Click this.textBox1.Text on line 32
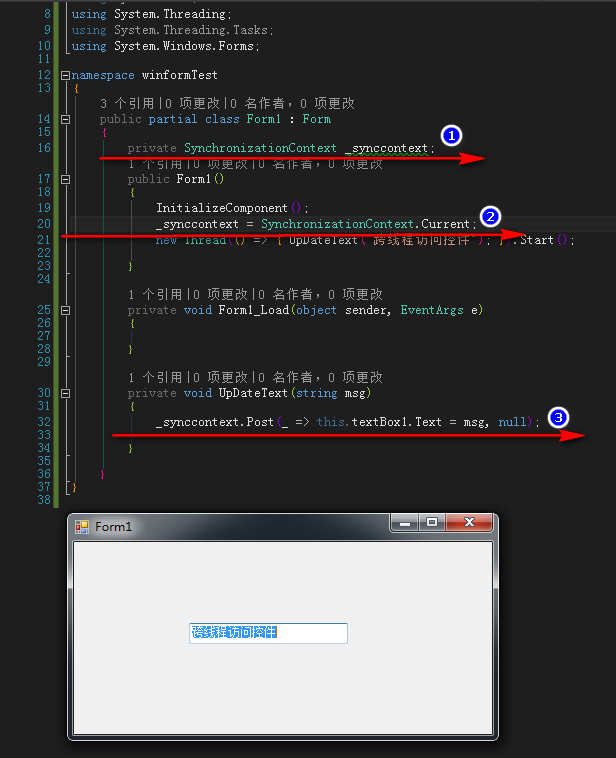The width and height of the screenshot is (616, 758). click(379, 423)
